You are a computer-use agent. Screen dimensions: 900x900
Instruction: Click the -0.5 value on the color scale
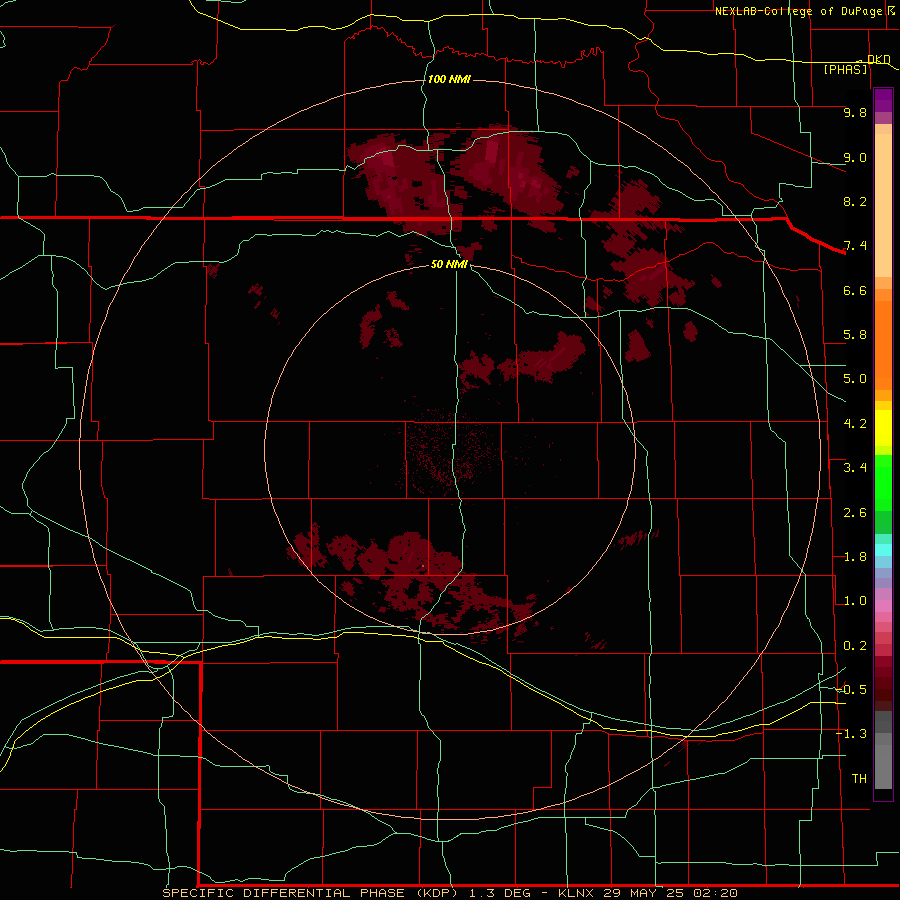coord(851,690)
